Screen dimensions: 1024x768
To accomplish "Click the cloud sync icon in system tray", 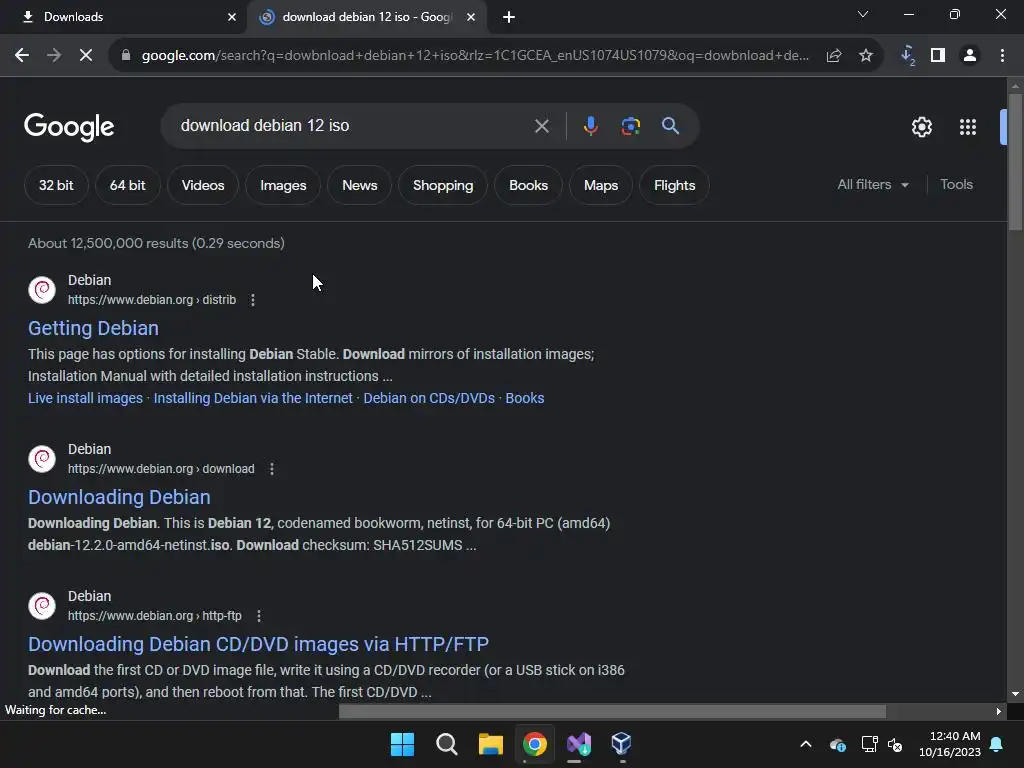I will (x=838, y=744).
